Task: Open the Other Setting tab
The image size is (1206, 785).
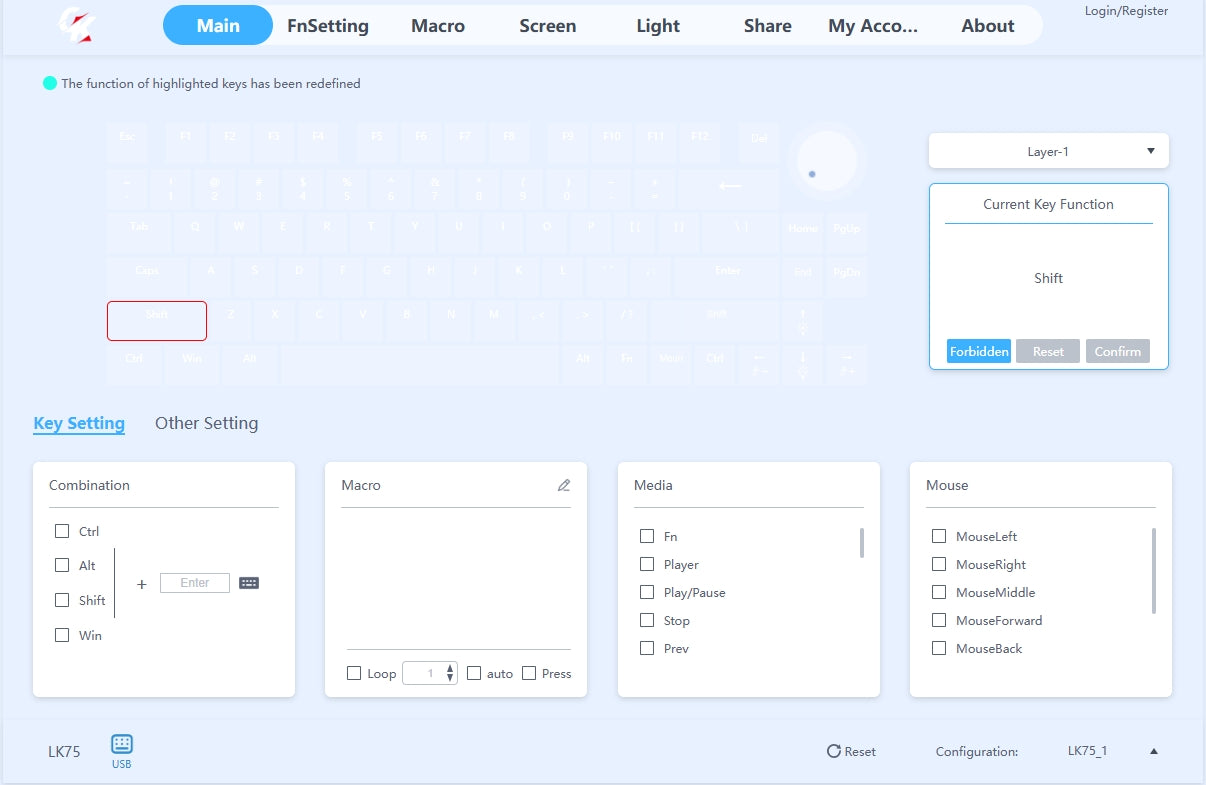Action: pyautogui.click(x=206, y=424)
